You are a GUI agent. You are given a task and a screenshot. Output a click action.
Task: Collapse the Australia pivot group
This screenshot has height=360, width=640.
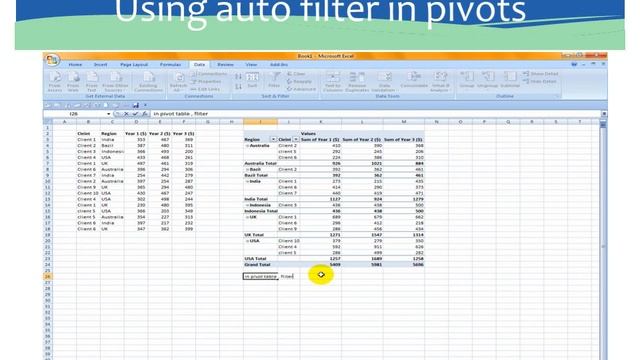(247, 146)
